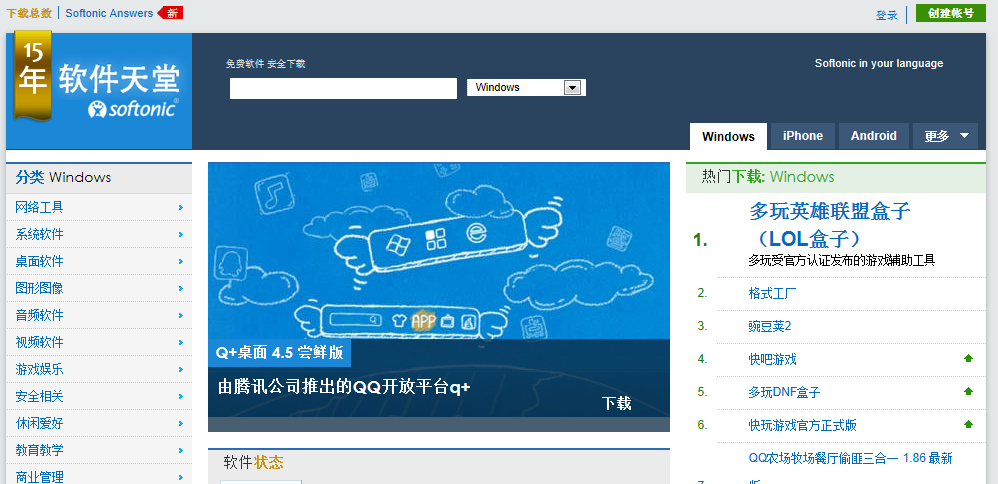Click the 由腾讯公司推出的QQ开放平台q+ caption

(x=344, y=387)
